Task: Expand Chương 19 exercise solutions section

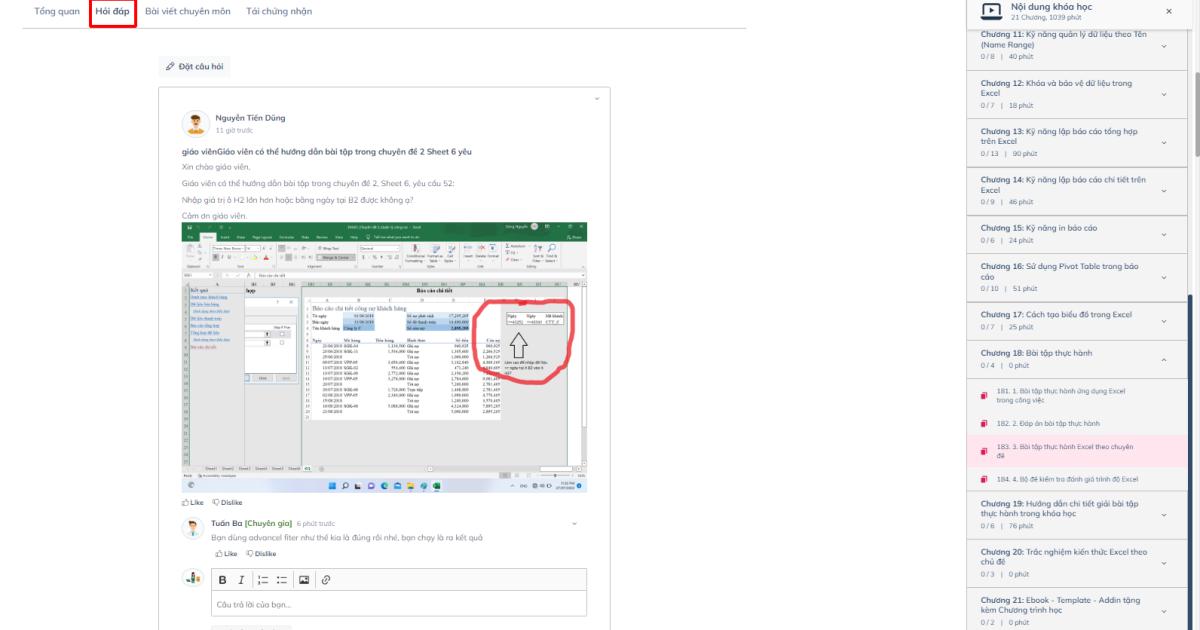Action: [1164, 514]
